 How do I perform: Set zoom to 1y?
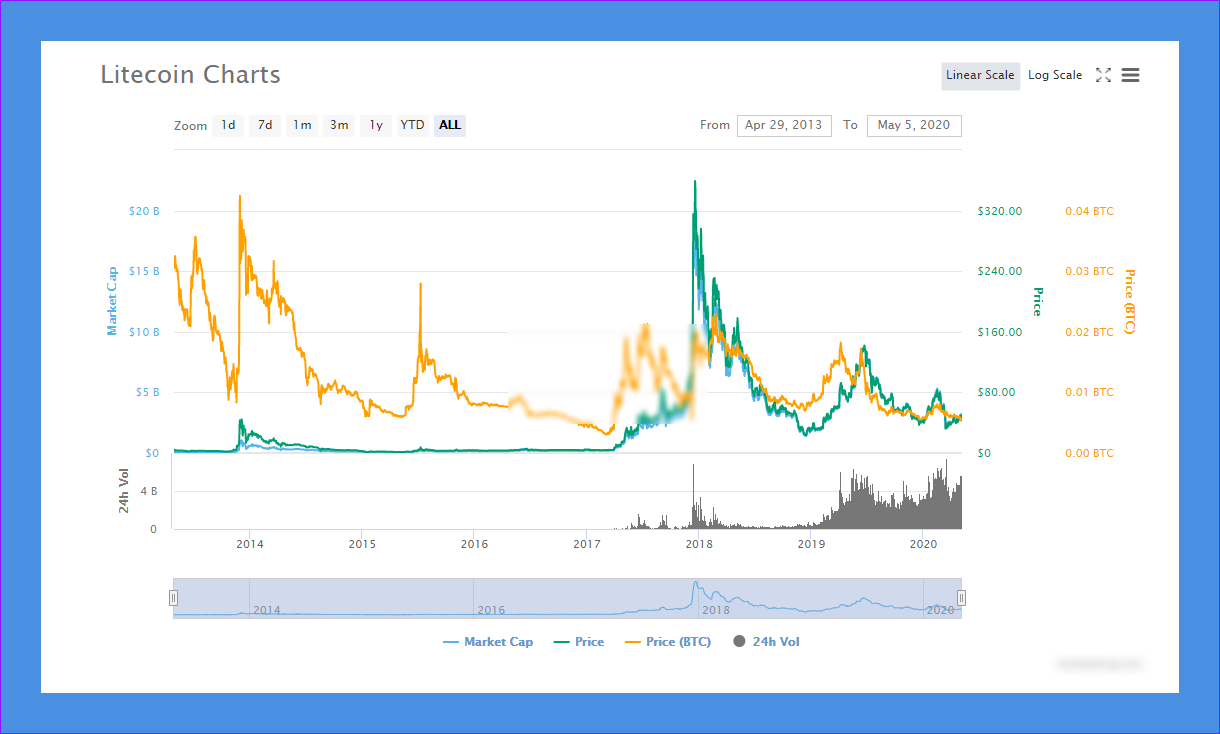(376, 125)
